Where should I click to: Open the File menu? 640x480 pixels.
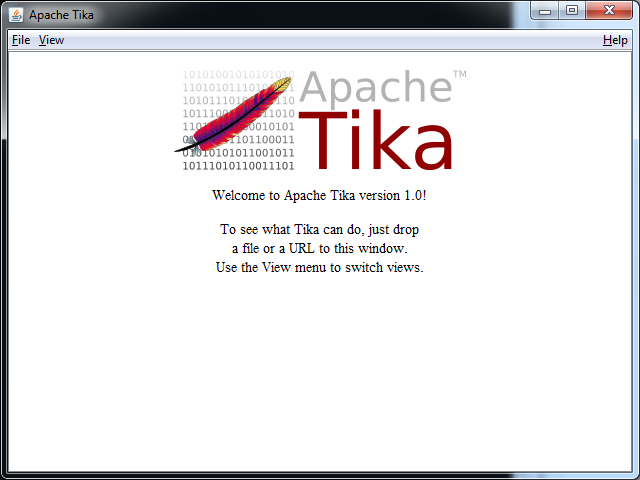[21, 40]
